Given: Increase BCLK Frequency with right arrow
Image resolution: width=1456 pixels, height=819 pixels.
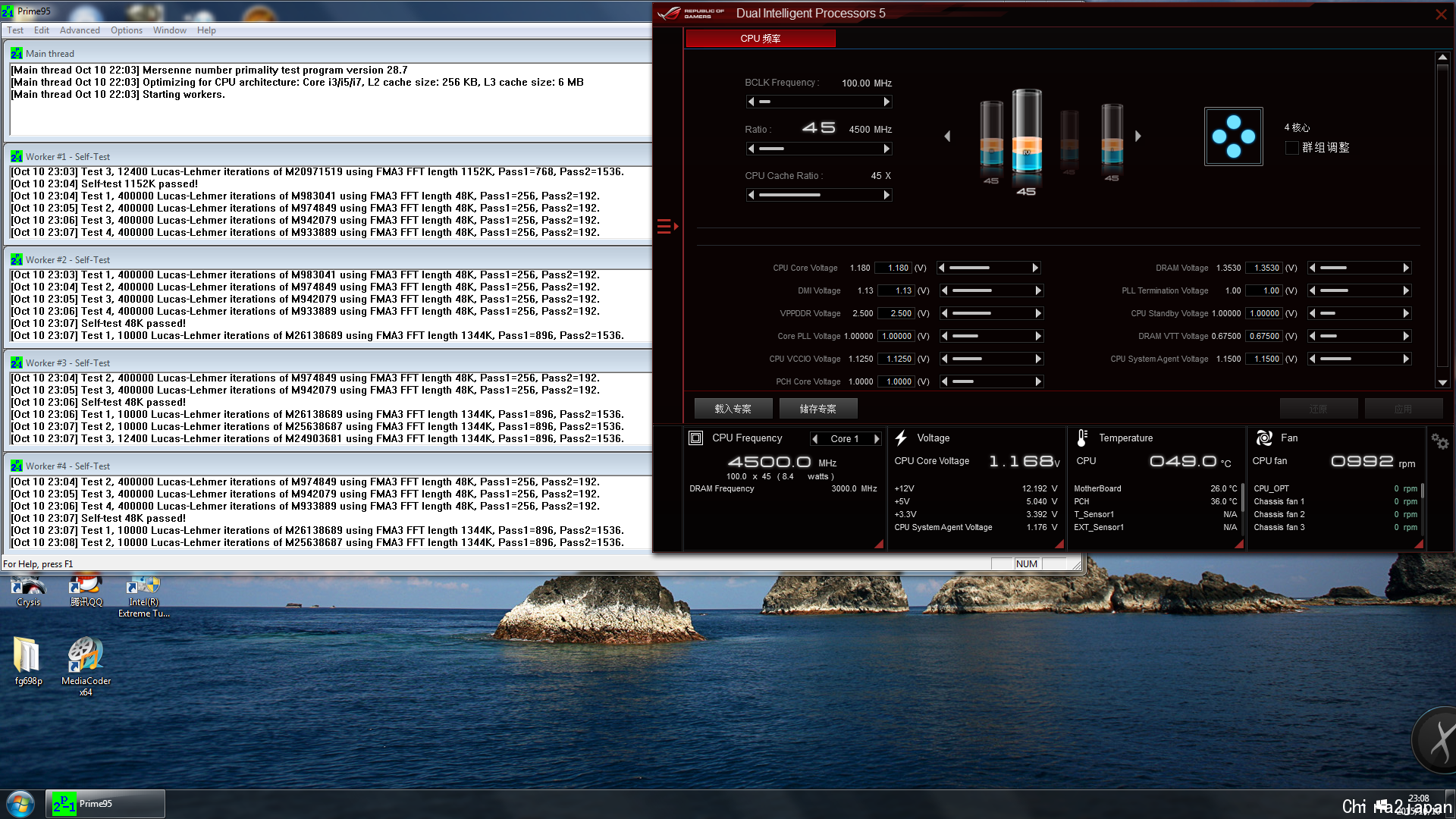Looking at the screenshot, I should click(x=886, y=102).
